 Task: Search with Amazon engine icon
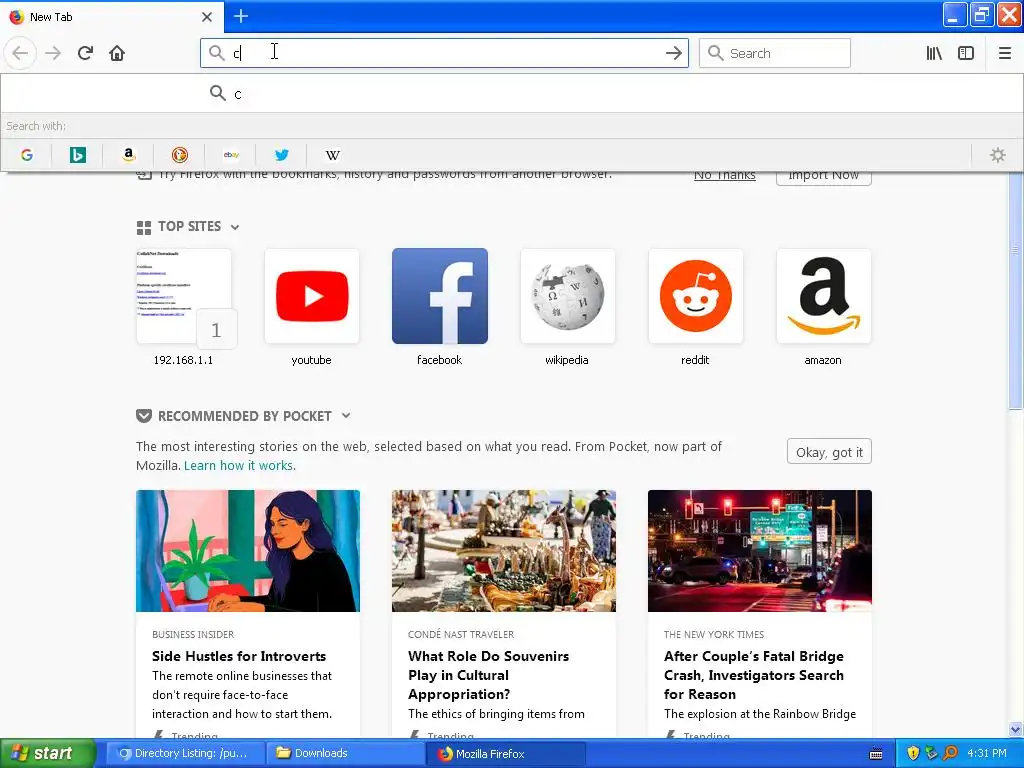129,155
